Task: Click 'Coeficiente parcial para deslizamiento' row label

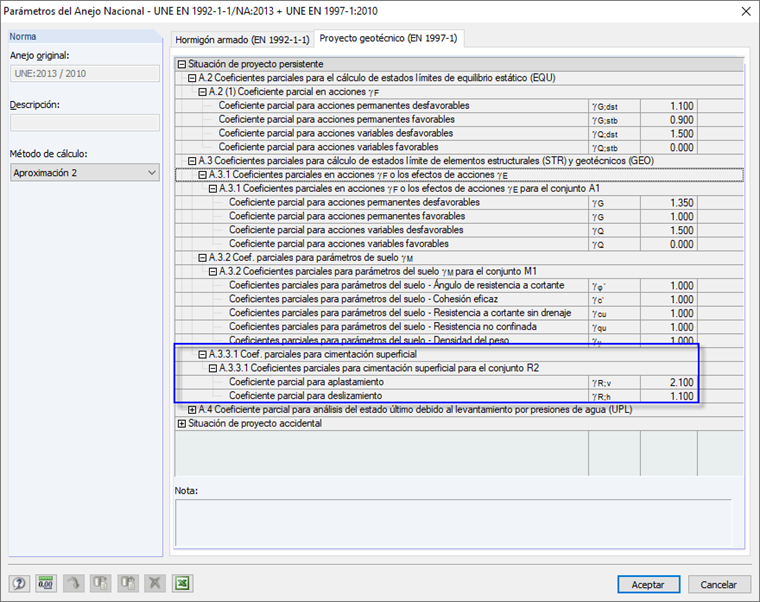Action: 305,396
